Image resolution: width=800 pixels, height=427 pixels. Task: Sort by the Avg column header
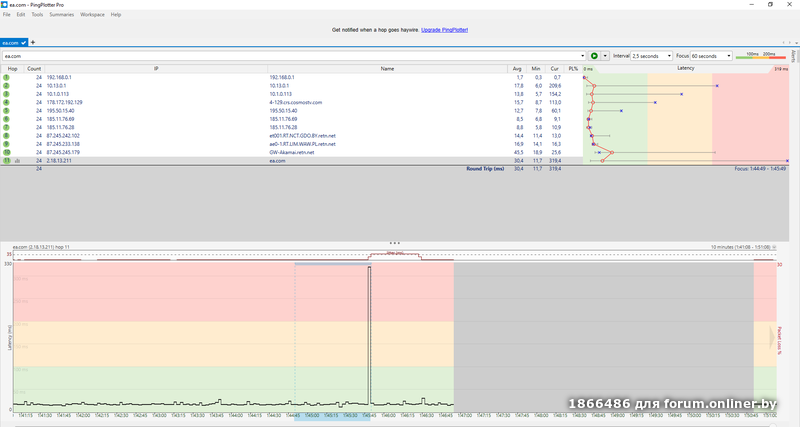pos(518,68)
